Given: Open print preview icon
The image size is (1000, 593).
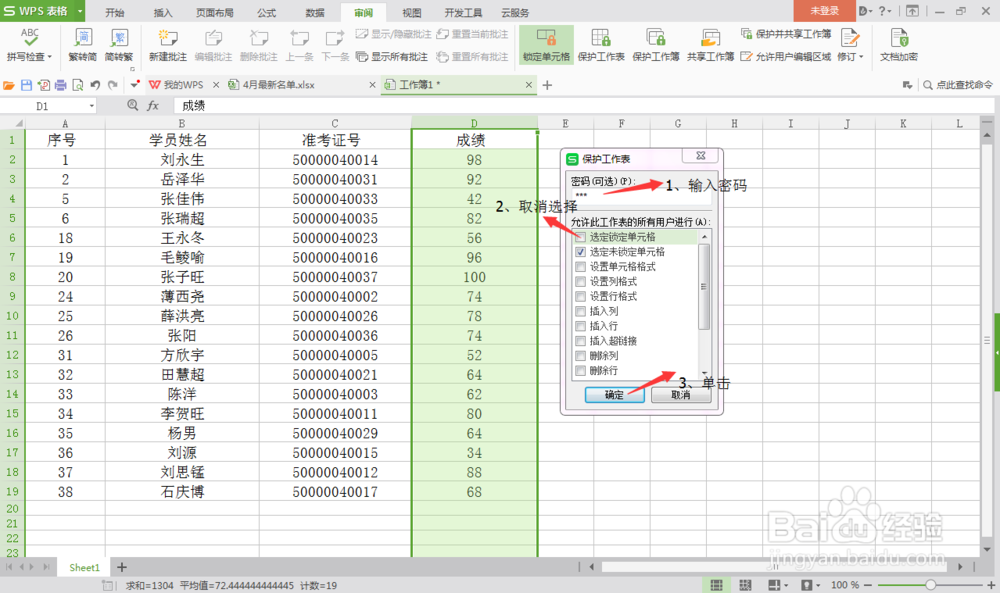Looking at the screenshot, I should click(78, 85).
